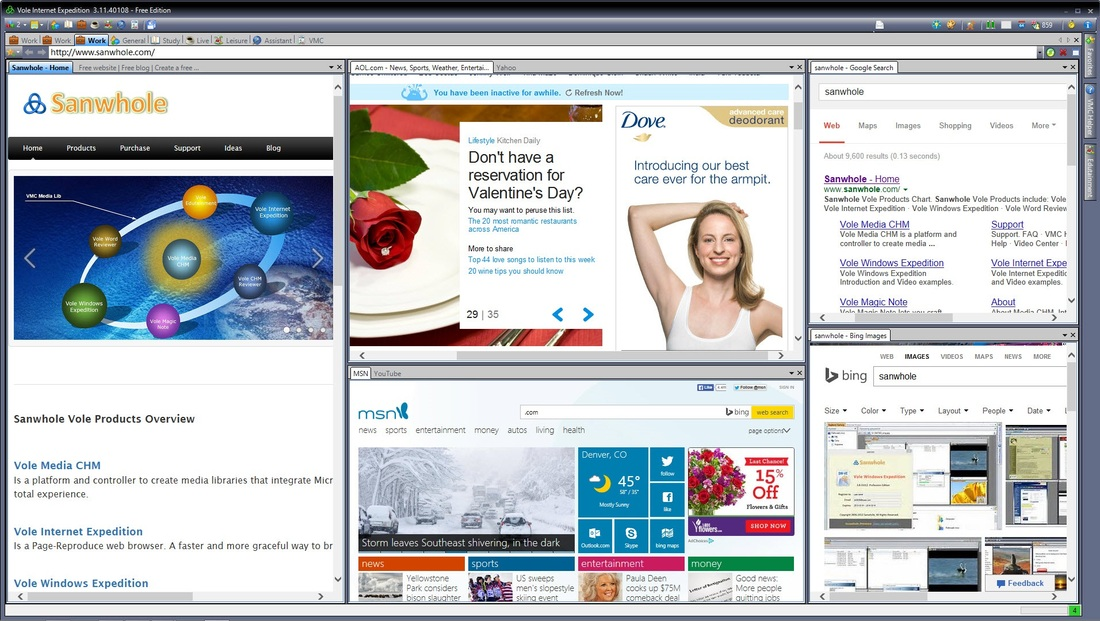Select the Yahoo tab in AOL pane
The image size is (1100, 621).
[x=506, y=68]
